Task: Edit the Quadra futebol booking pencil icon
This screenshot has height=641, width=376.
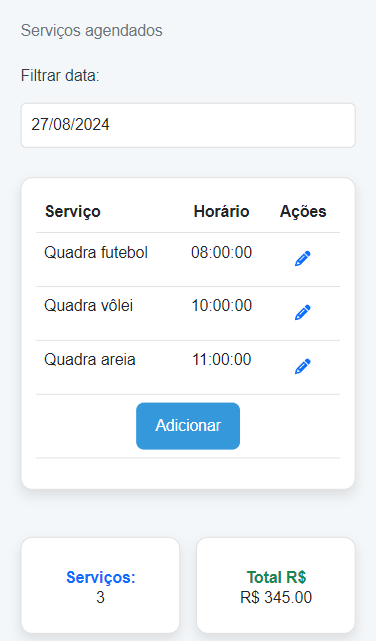Action: coord(302,259)
